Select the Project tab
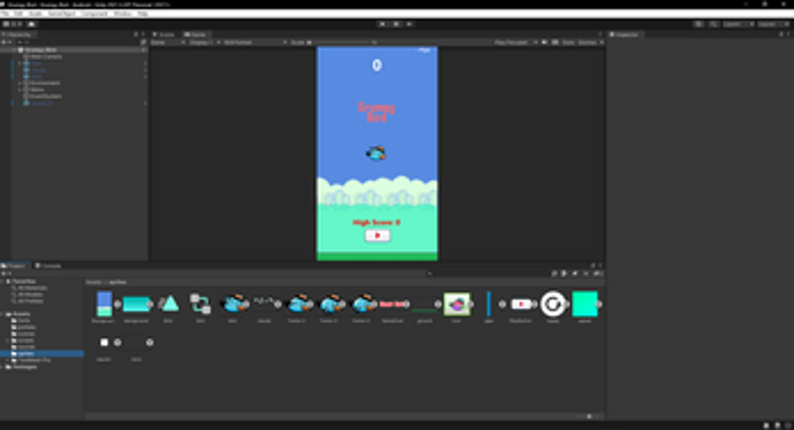 (x=14, y=265)
